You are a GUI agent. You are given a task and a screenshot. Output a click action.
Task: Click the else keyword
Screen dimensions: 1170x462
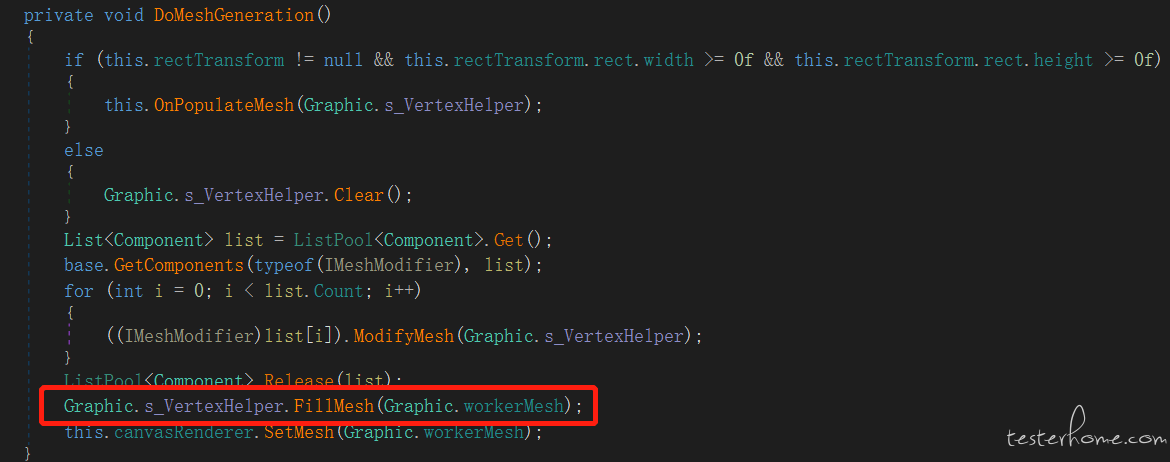pos(84,151)
